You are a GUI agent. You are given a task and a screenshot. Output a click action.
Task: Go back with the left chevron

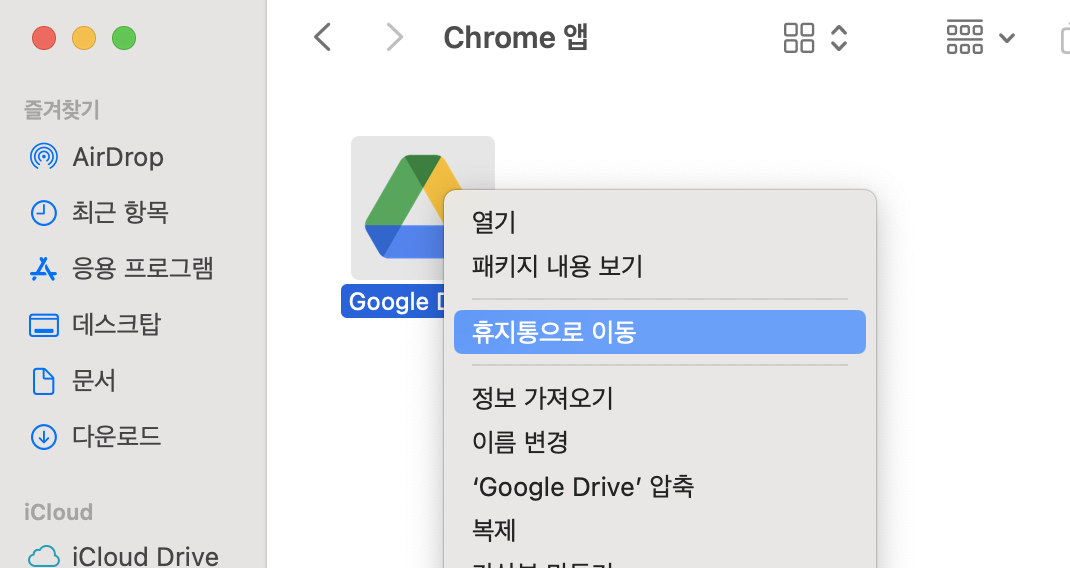322,37
